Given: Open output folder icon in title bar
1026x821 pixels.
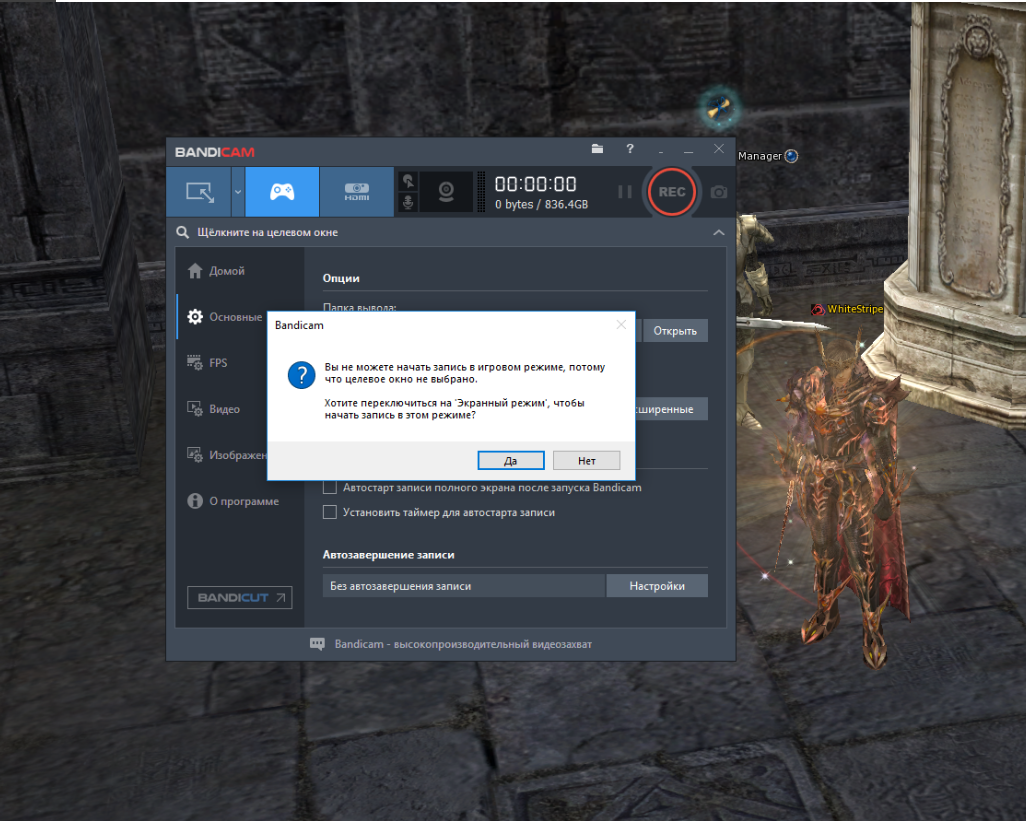Looking at the screenshot, I should coord(597,149).
